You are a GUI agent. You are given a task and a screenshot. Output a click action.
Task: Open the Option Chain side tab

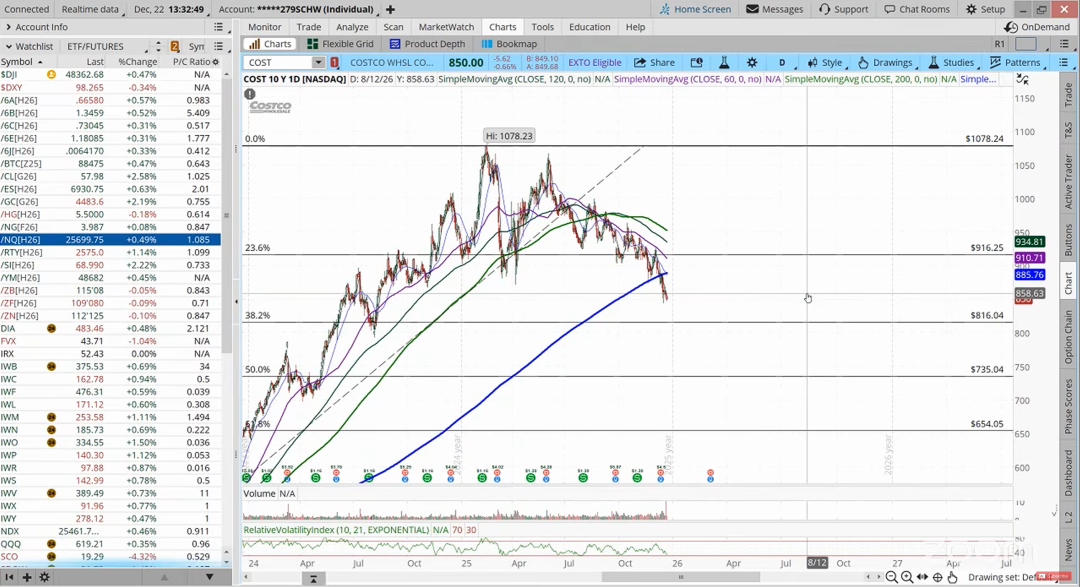(1068, 338)
